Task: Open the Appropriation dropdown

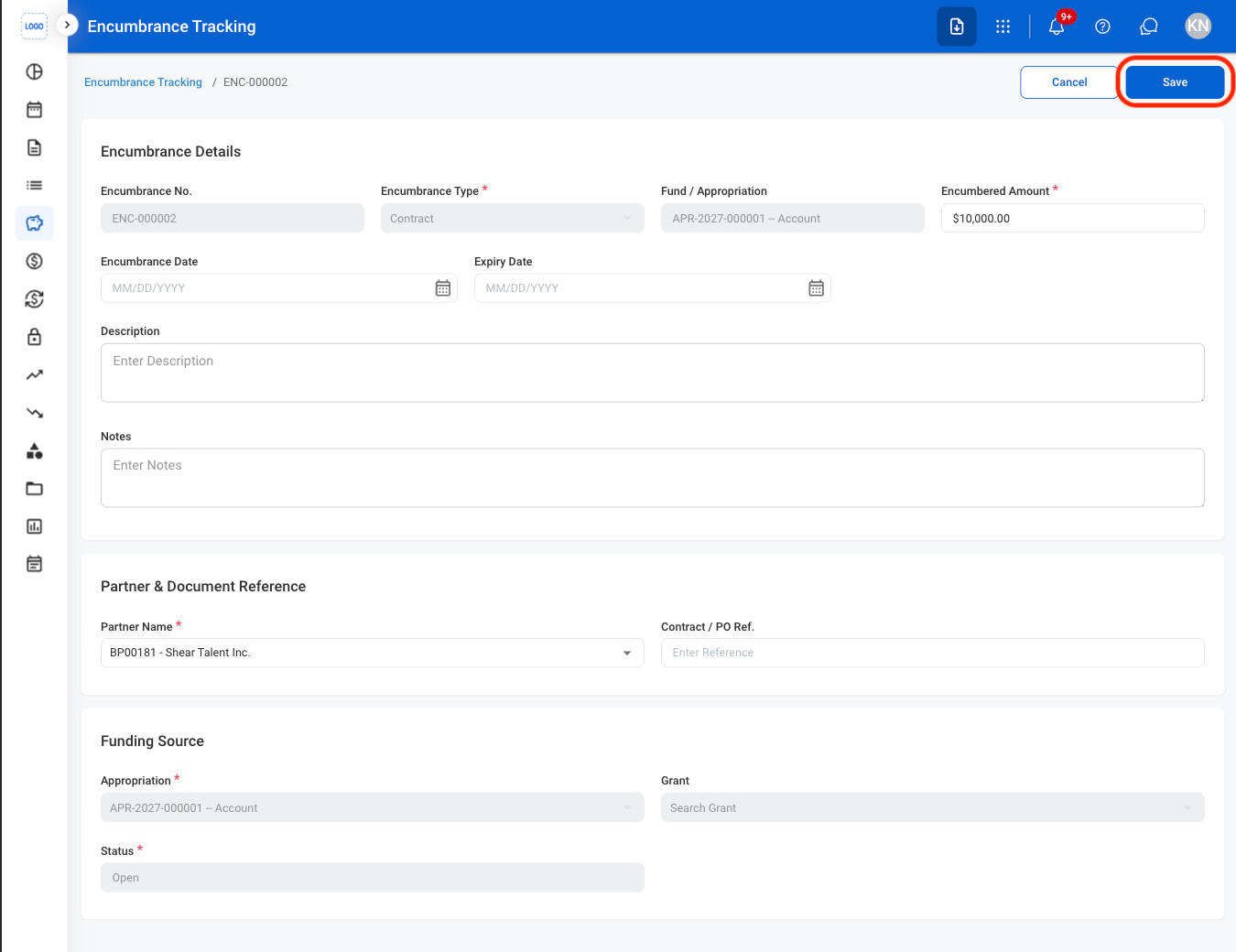Action: pos(373,808)
